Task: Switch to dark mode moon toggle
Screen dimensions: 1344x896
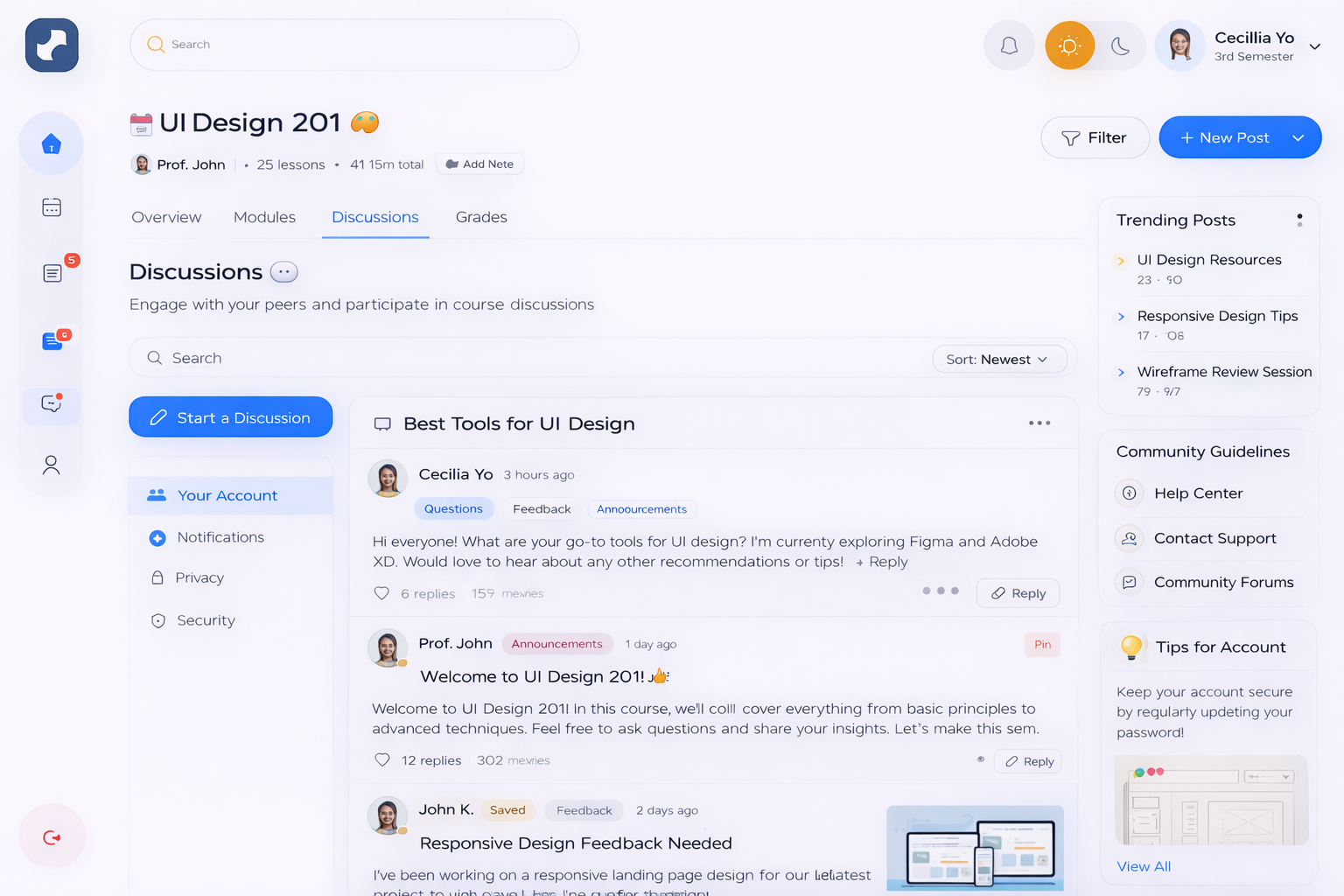Action: (1120, 45)
